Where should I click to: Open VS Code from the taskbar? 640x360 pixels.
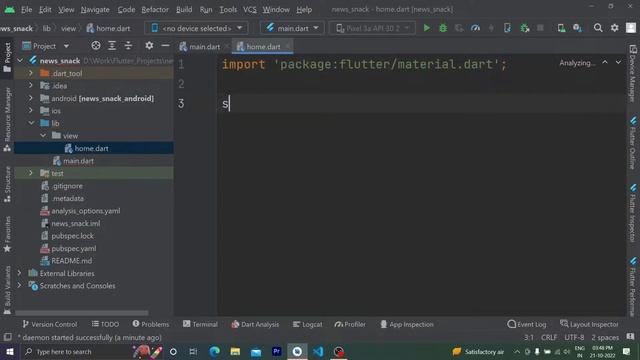[x=318, y=351]
